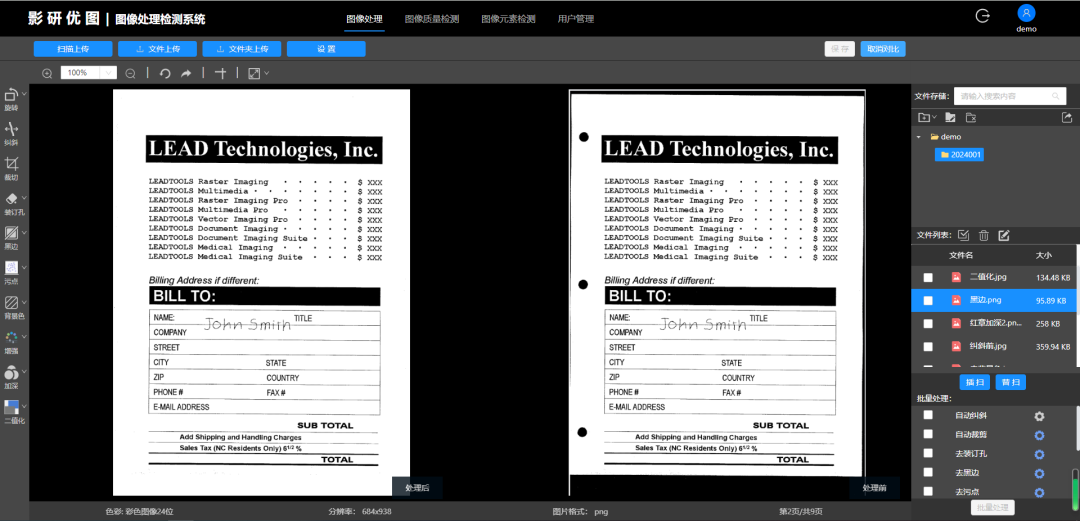Select the 黑边 black border tool icon
Image resolution: width=1080 pixels, height=521 pixels.
pyautogui.click(x=11, y=232)
